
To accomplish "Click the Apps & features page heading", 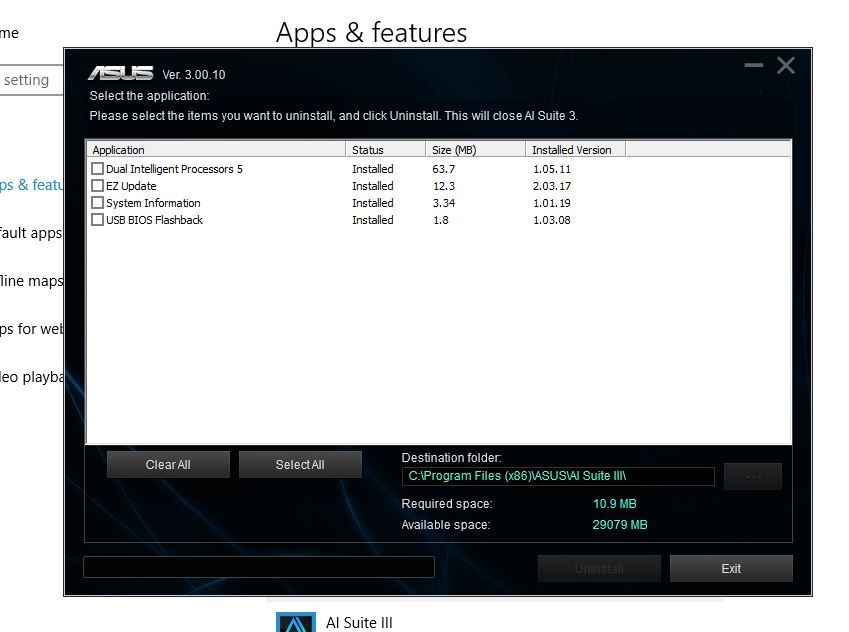I will point(371,32).
